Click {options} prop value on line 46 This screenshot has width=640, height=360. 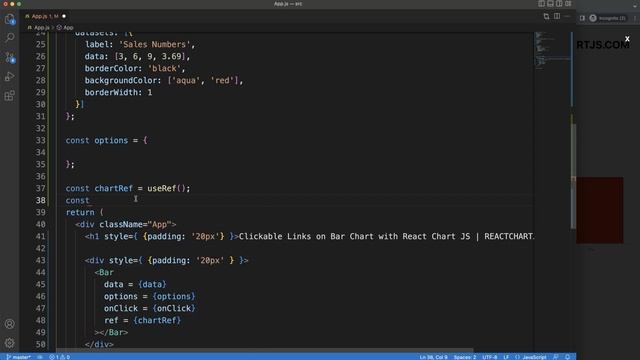pos(174,297)
